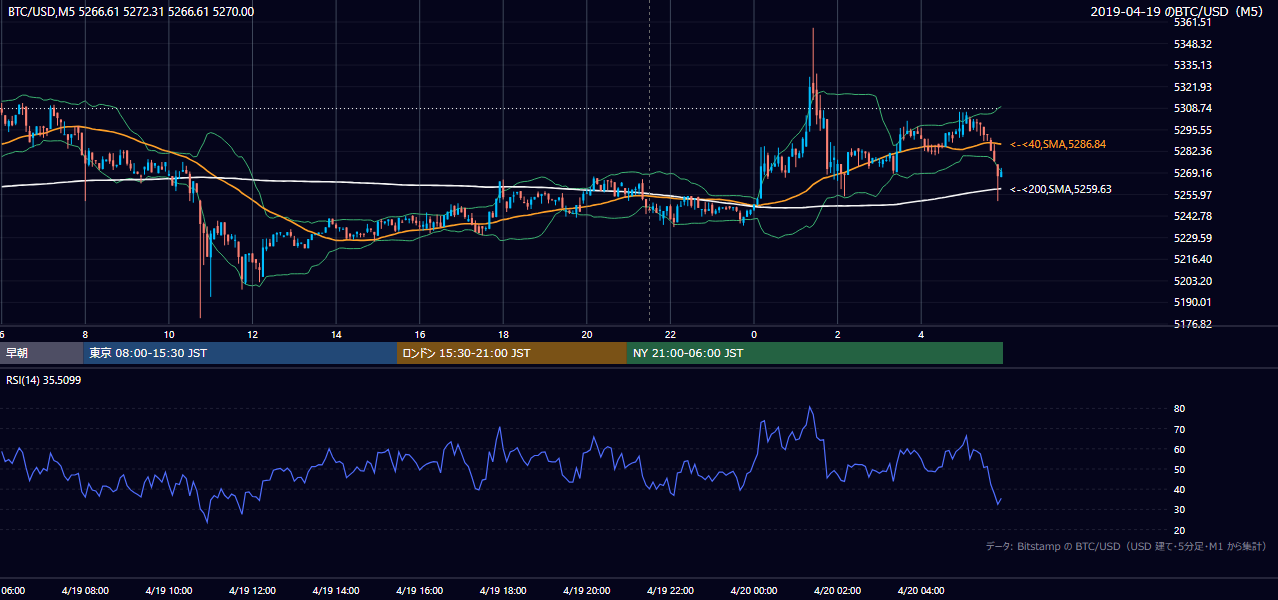
Task: Click the Bitstamp data source credit text
Action: click(1126, 546)
